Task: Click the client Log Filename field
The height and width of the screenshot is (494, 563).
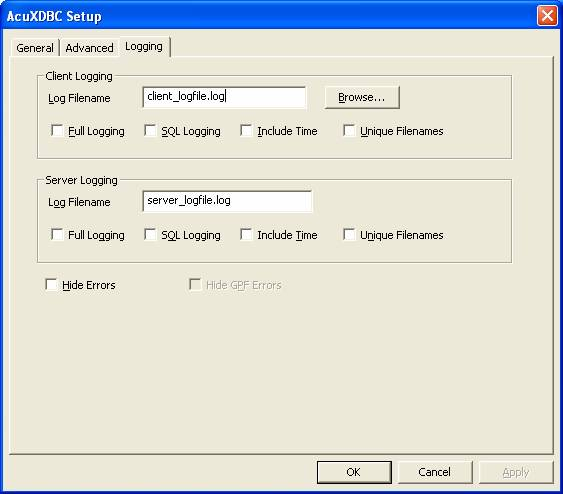Action: tap(224, 97)
